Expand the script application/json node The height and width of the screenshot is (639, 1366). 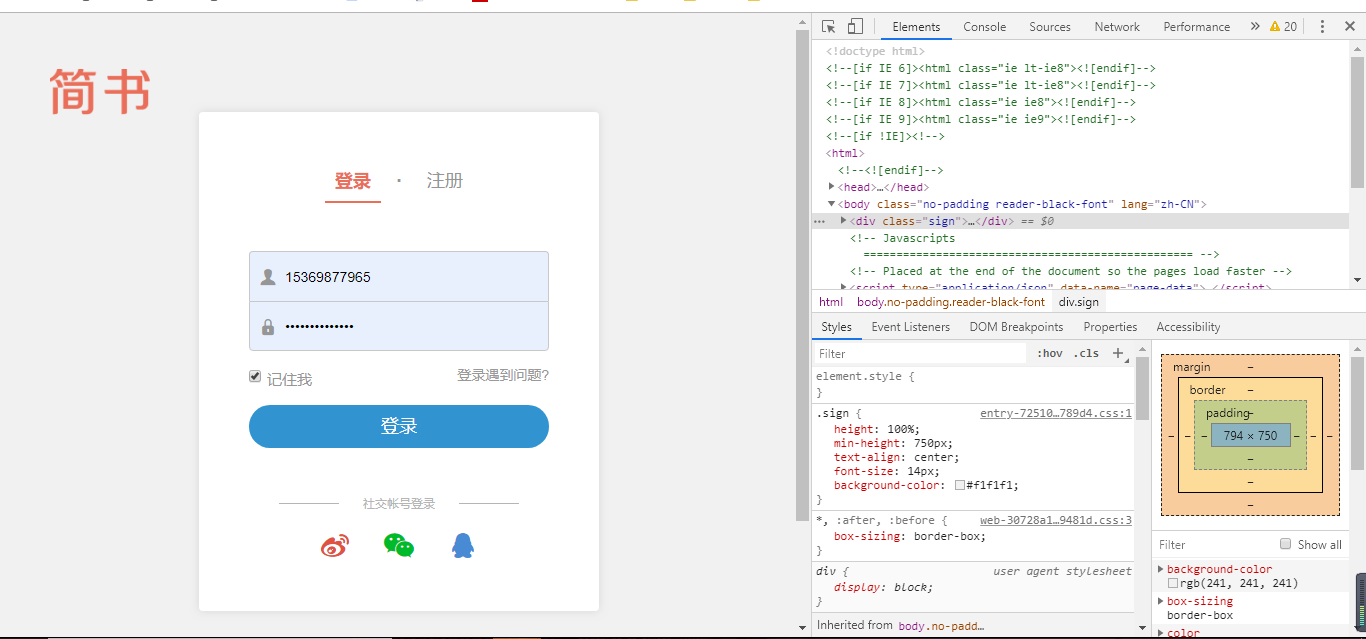click(x=844, y=287)
